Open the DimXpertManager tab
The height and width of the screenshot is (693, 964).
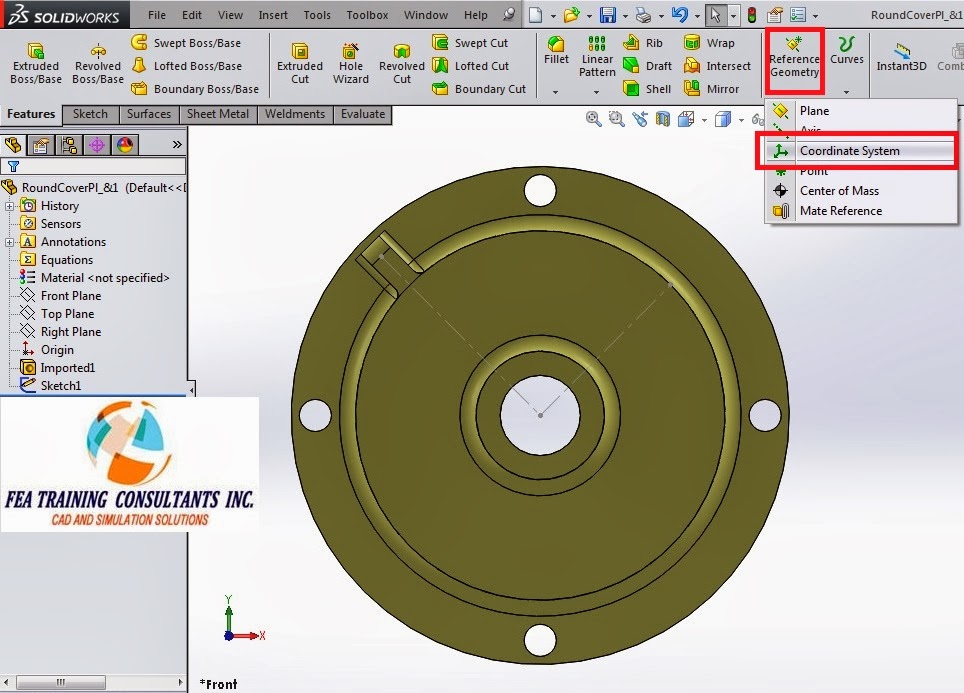pyautogui.click(x=97, y=145)
